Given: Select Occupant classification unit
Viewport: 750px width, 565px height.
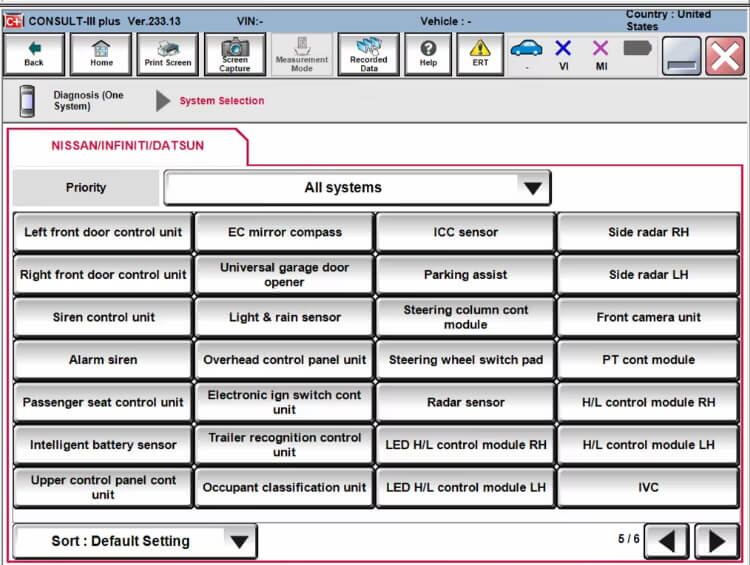Looking at the screenshot, I should pos(284,487).
